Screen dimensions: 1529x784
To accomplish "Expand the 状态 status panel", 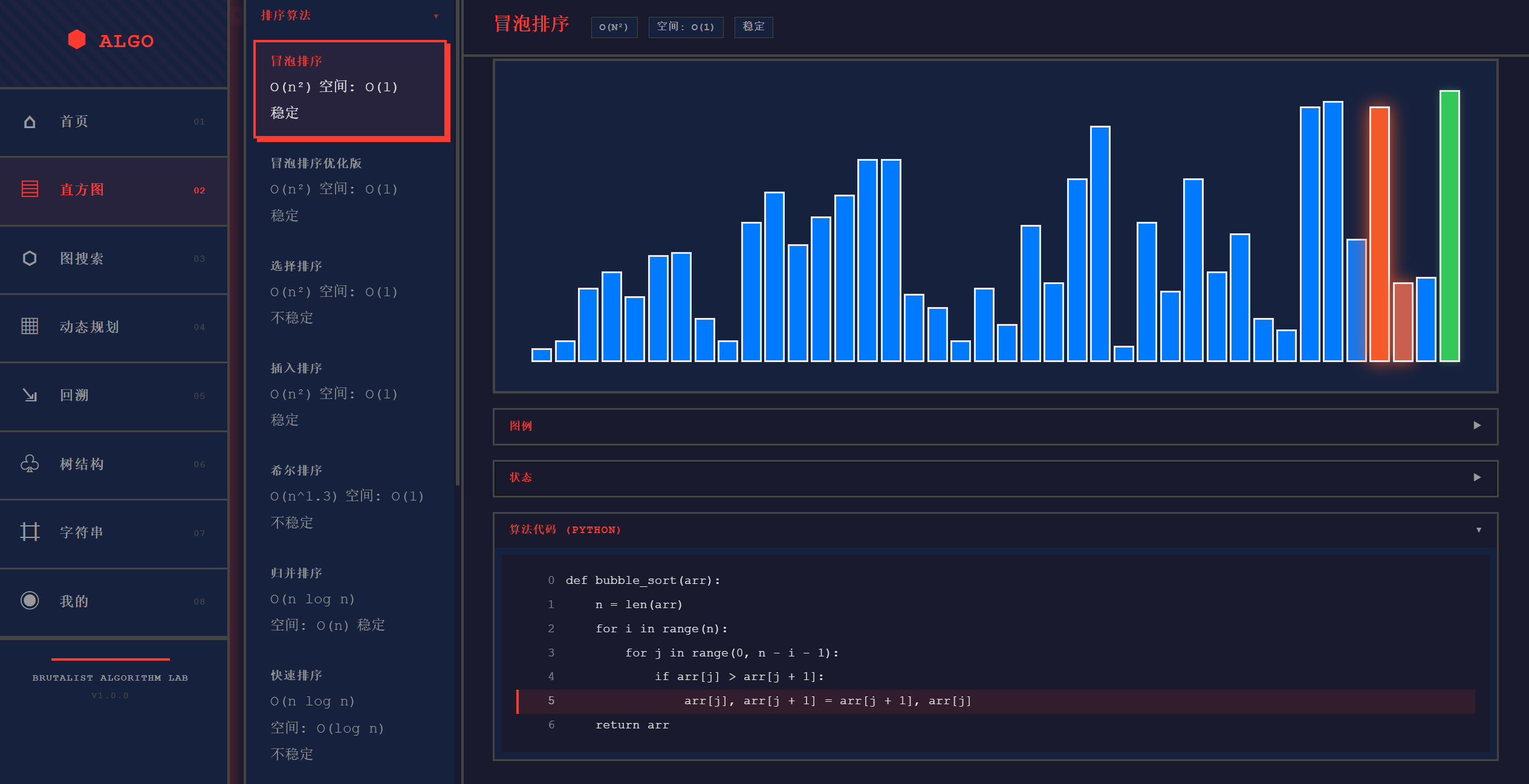I will point(995,478).
